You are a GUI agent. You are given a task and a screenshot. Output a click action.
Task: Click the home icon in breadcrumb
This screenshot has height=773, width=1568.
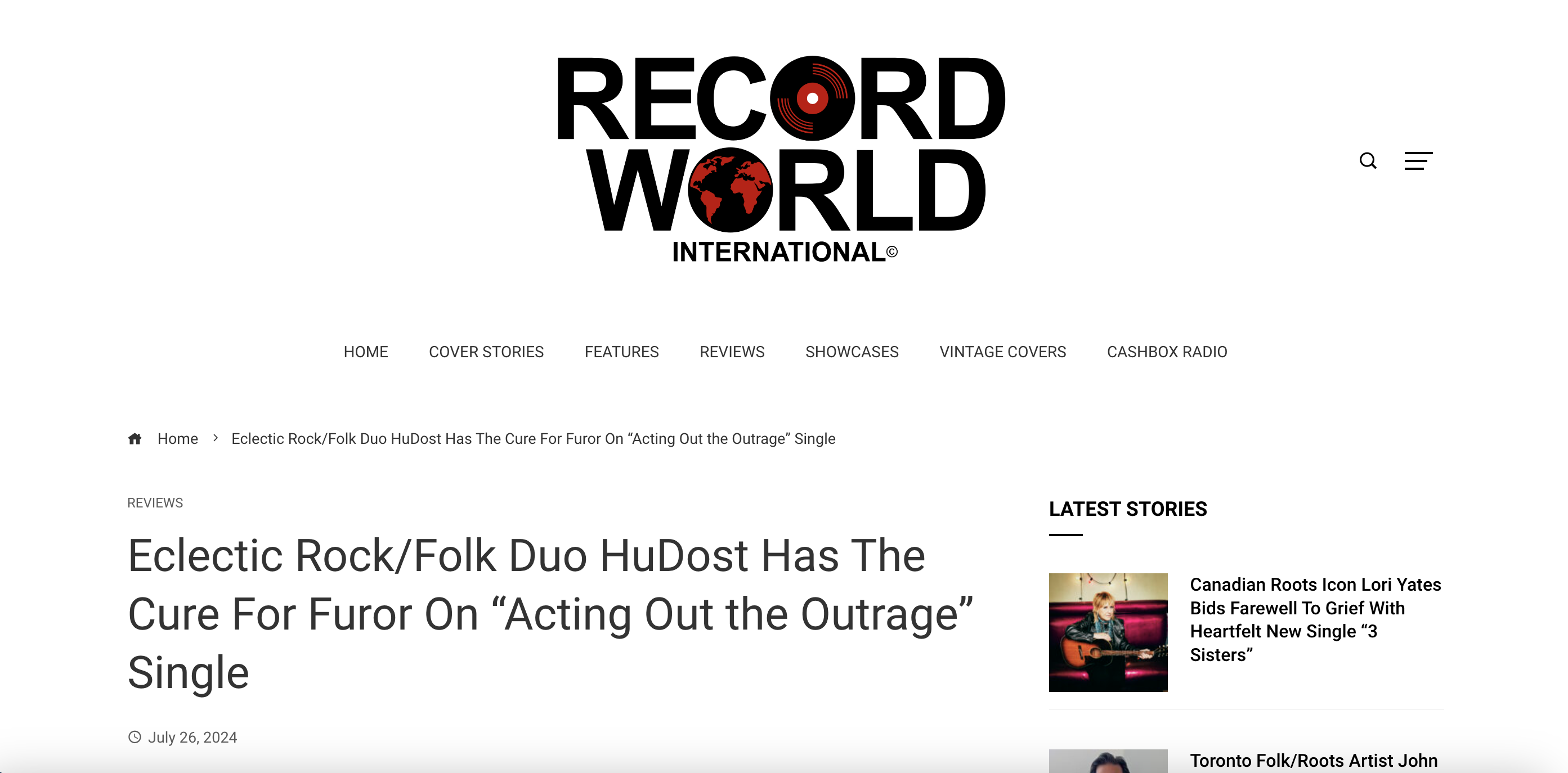[x=135, y=438]
